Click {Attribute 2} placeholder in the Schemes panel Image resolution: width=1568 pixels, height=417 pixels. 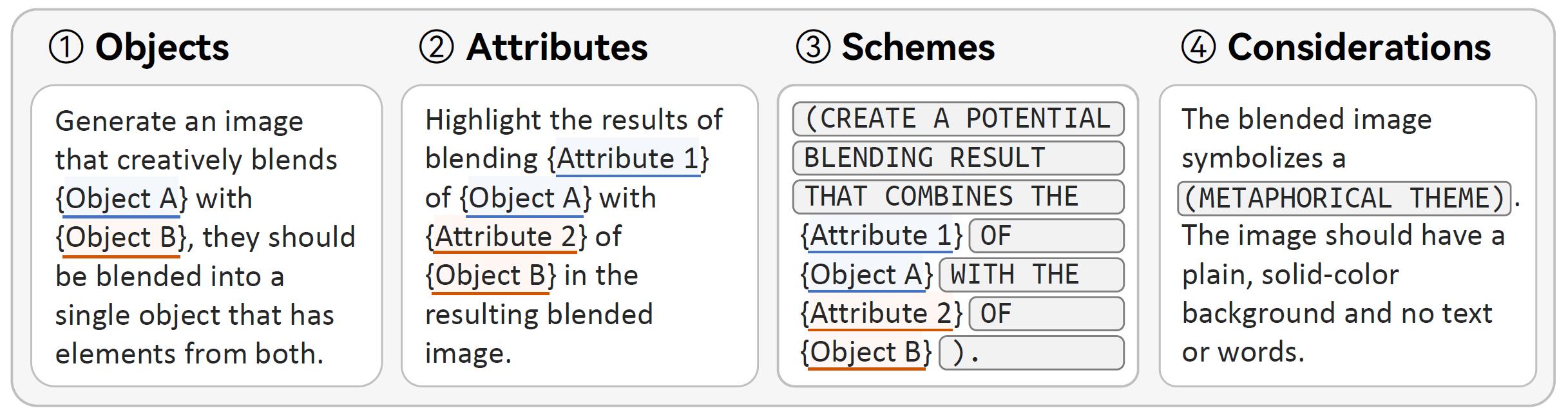tap(881, 314)
